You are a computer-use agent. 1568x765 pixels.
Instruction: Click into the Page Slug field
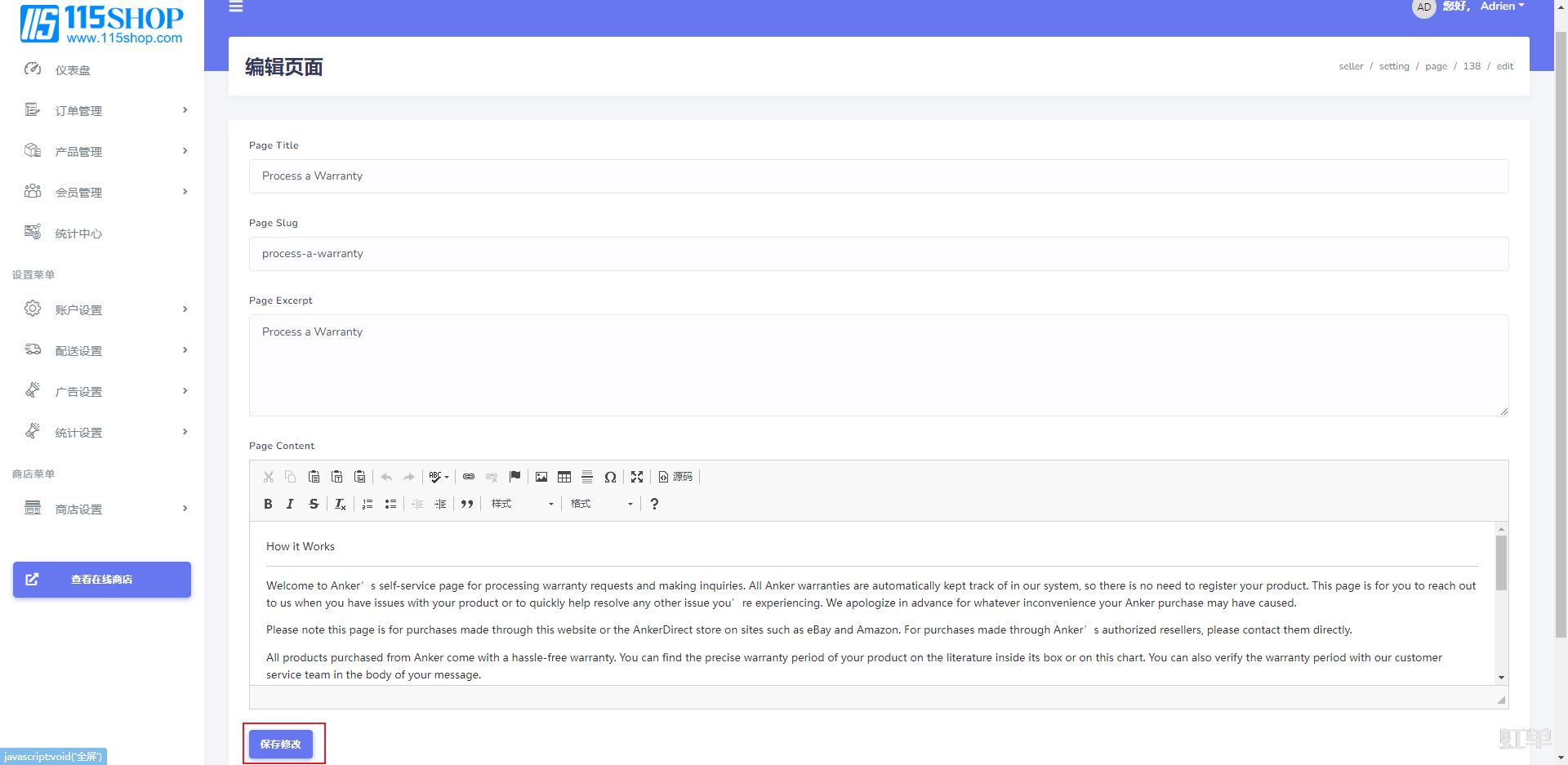tap(879, 254)
